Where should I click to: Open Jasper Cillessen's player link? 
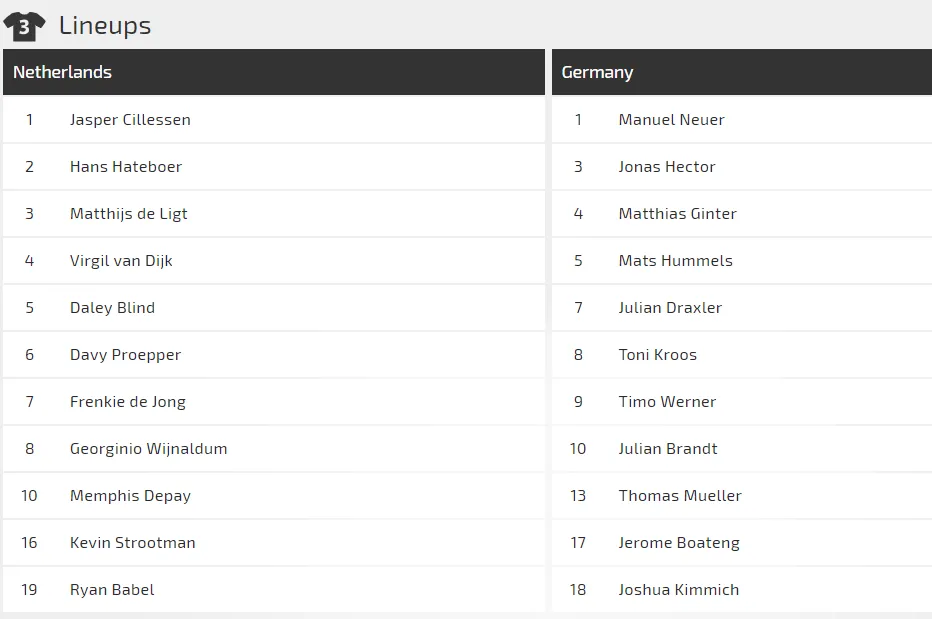click(130, 120)
